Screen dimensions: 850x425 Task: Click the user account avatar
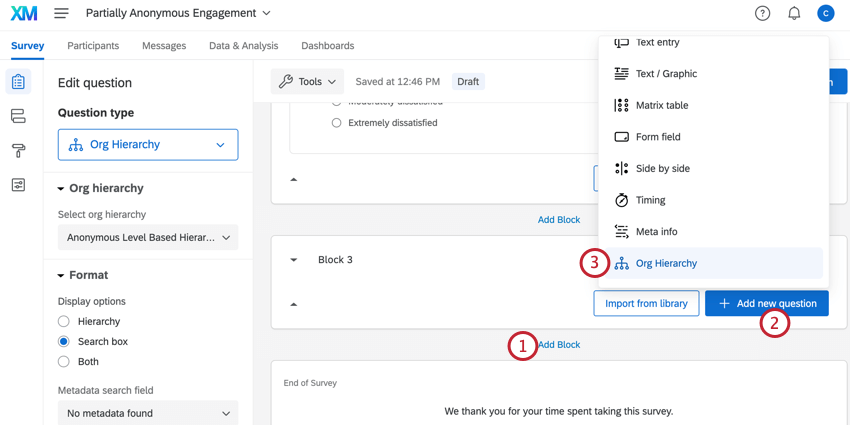[x=825, y=13]
